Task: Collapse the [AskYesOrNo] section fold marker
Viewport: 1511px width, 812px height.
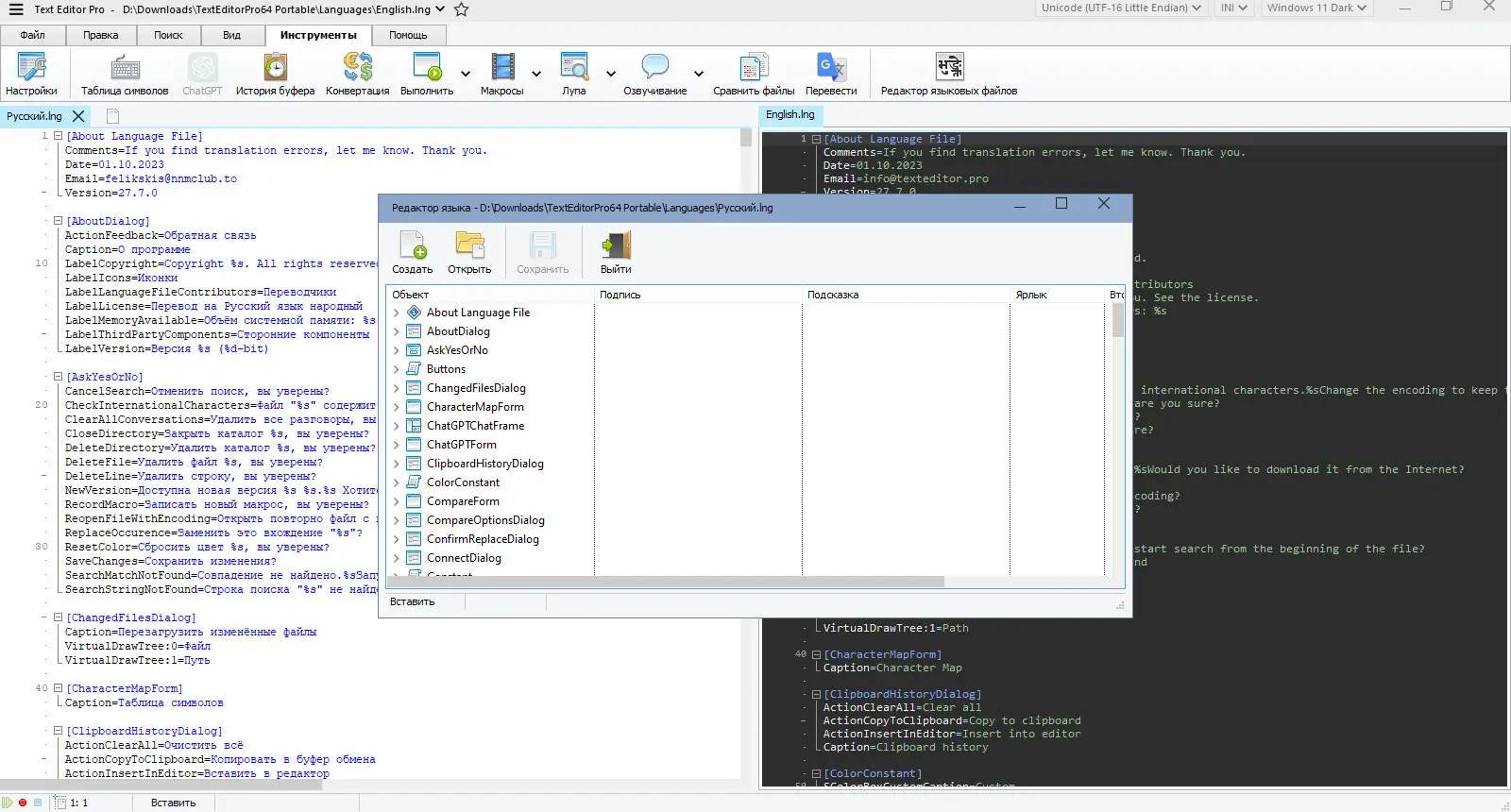Action: [58, 377]
